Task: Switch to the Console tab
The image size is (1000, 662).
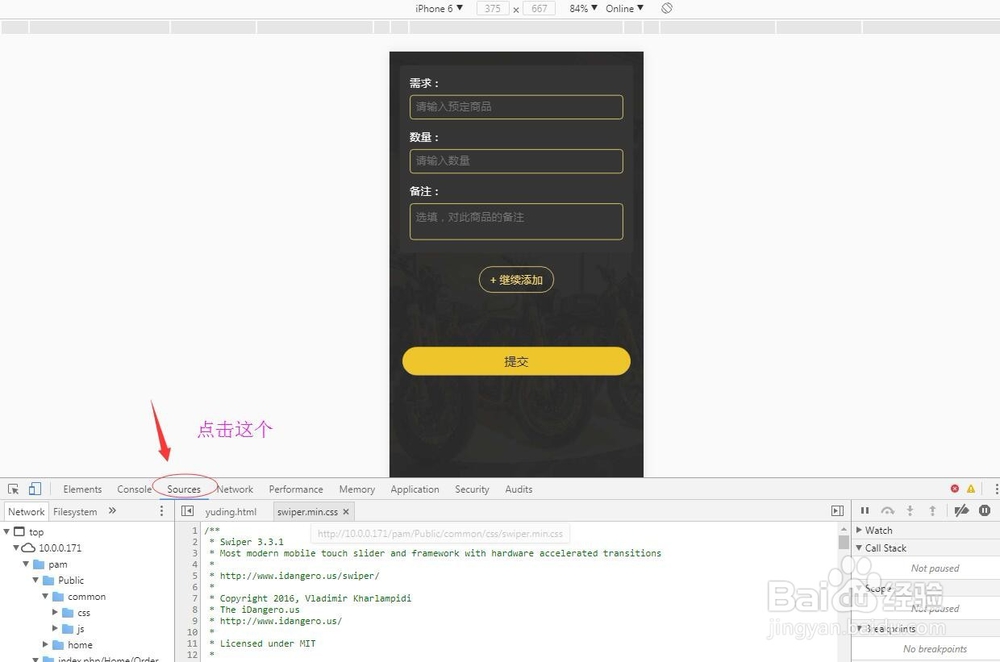Action: click(x=134, y=489)
